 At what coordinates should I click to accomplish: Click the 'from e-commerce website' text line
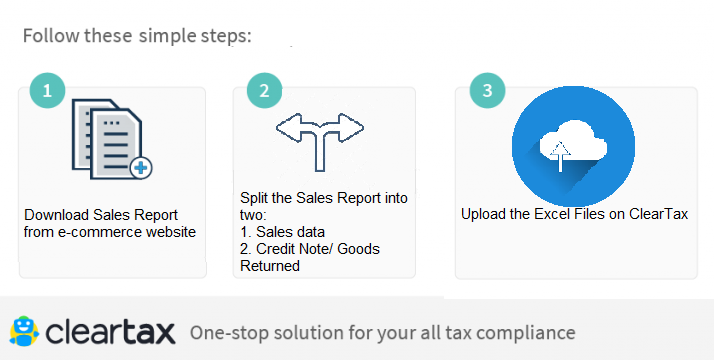(x=110, y=232)
